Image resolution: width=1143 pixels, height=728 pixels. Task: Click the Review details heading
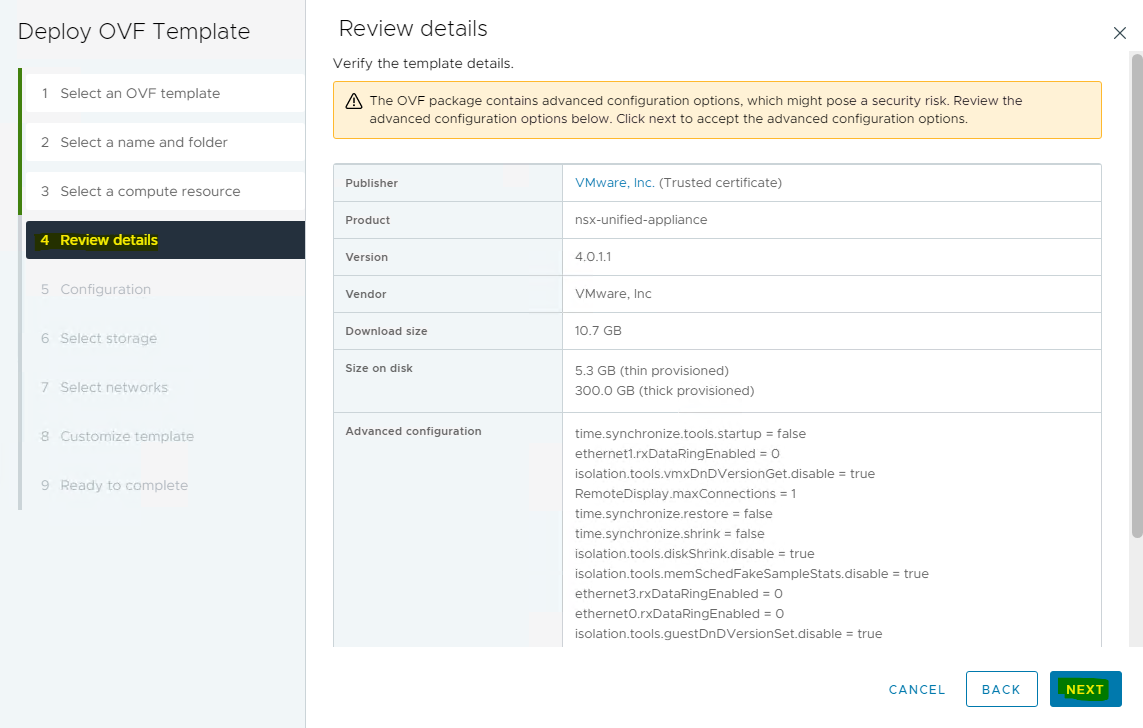[413, 28]
